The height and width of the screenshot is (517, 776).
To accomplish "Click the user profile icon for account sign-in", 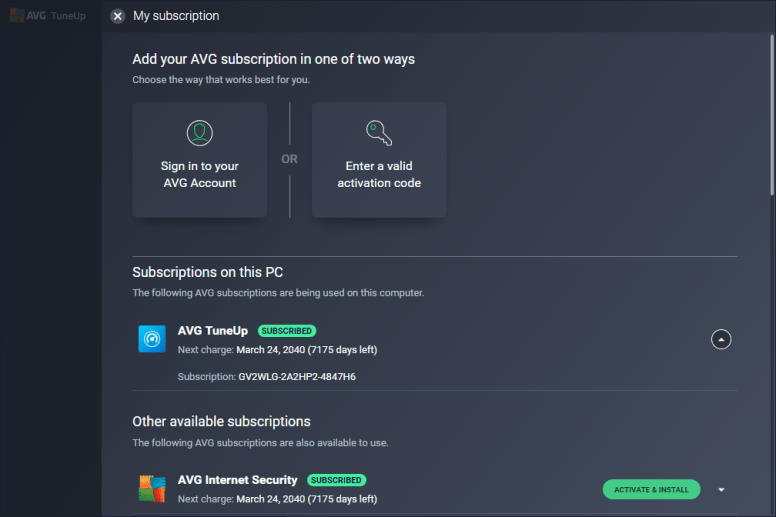I will [200, 133].
